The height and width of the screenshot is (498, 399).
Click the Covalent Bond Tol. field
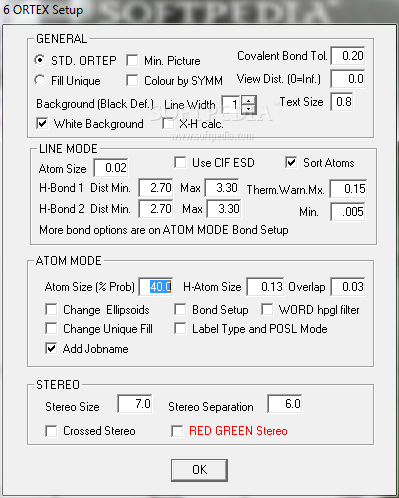click(x=348, y=56)
